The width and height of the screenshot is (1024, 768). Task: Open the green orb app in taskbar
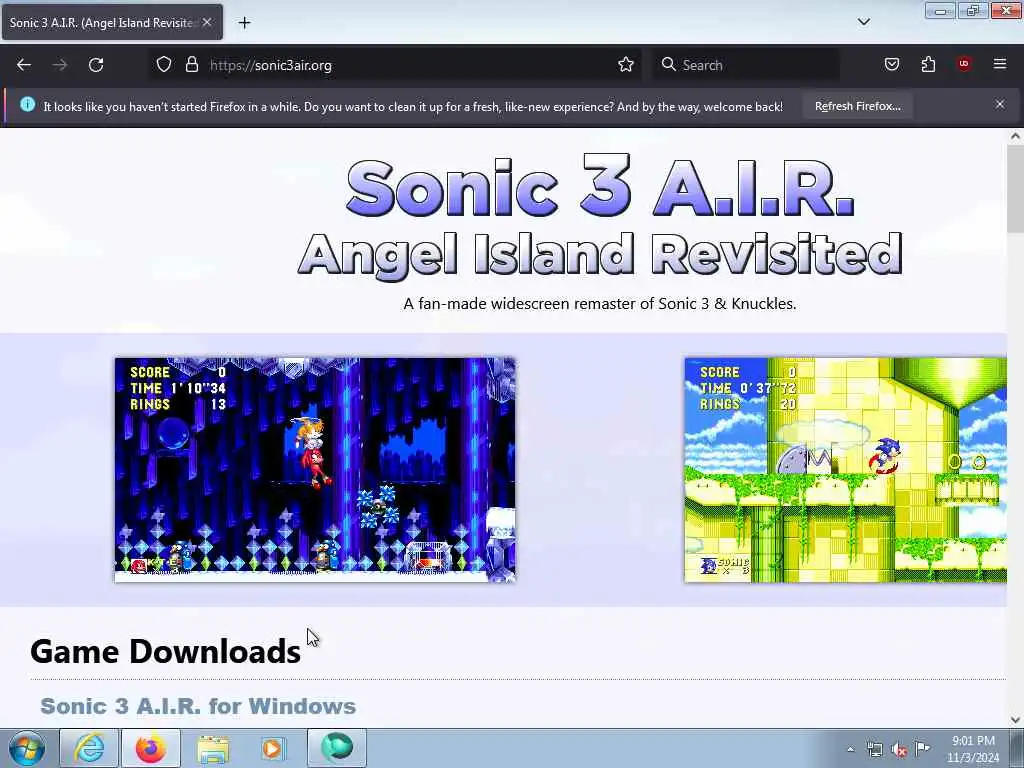pyautogui.click(x=337, y=748)
